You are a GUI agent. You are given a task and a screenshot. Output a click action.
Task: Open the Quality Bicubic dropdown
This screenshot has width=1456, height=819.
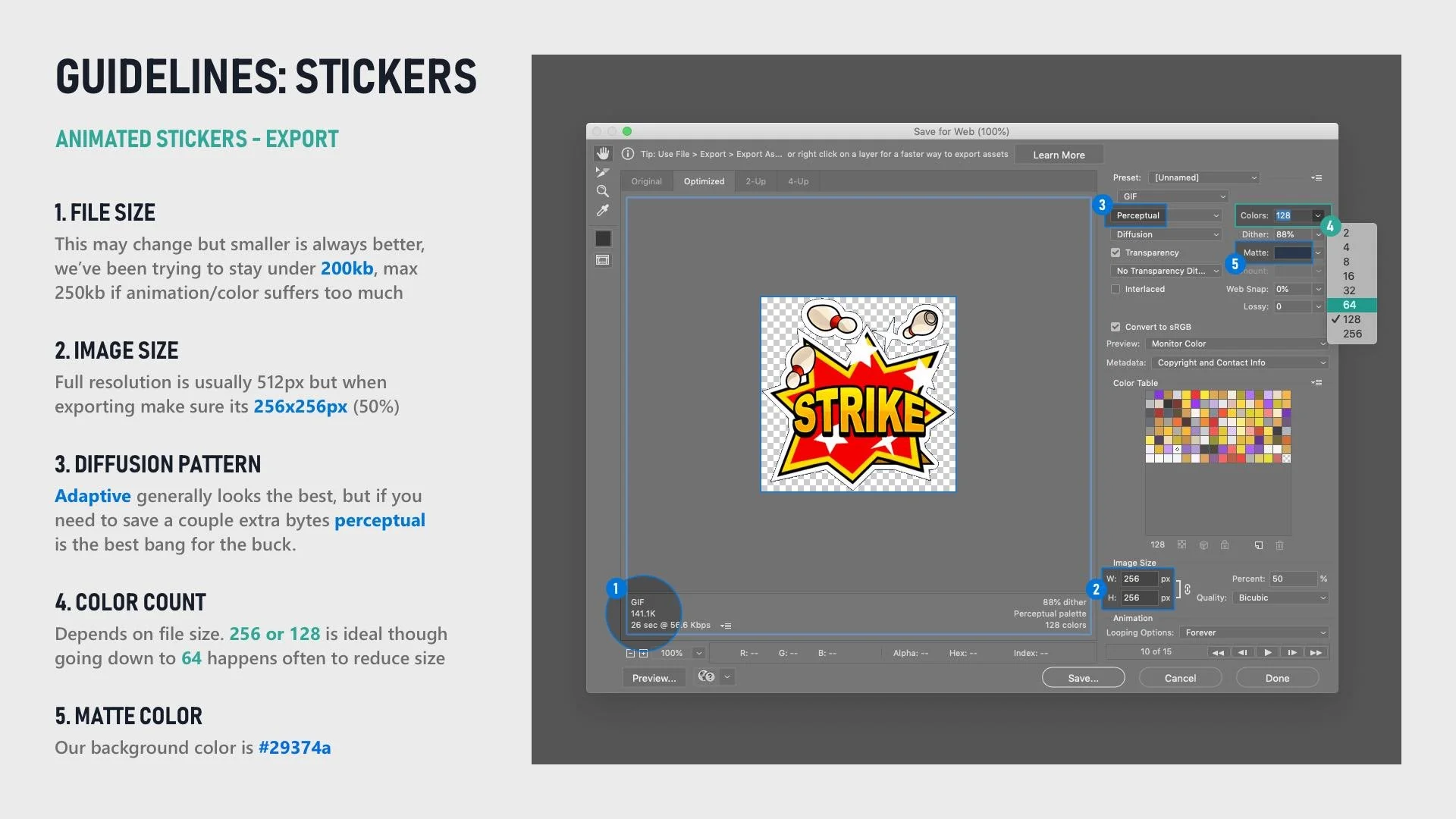[x=1281, y=598]
